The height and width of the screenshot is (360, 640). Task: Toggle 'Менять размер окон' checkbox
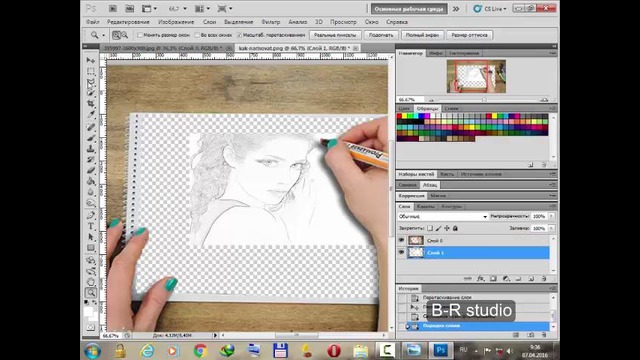(140, 35)
